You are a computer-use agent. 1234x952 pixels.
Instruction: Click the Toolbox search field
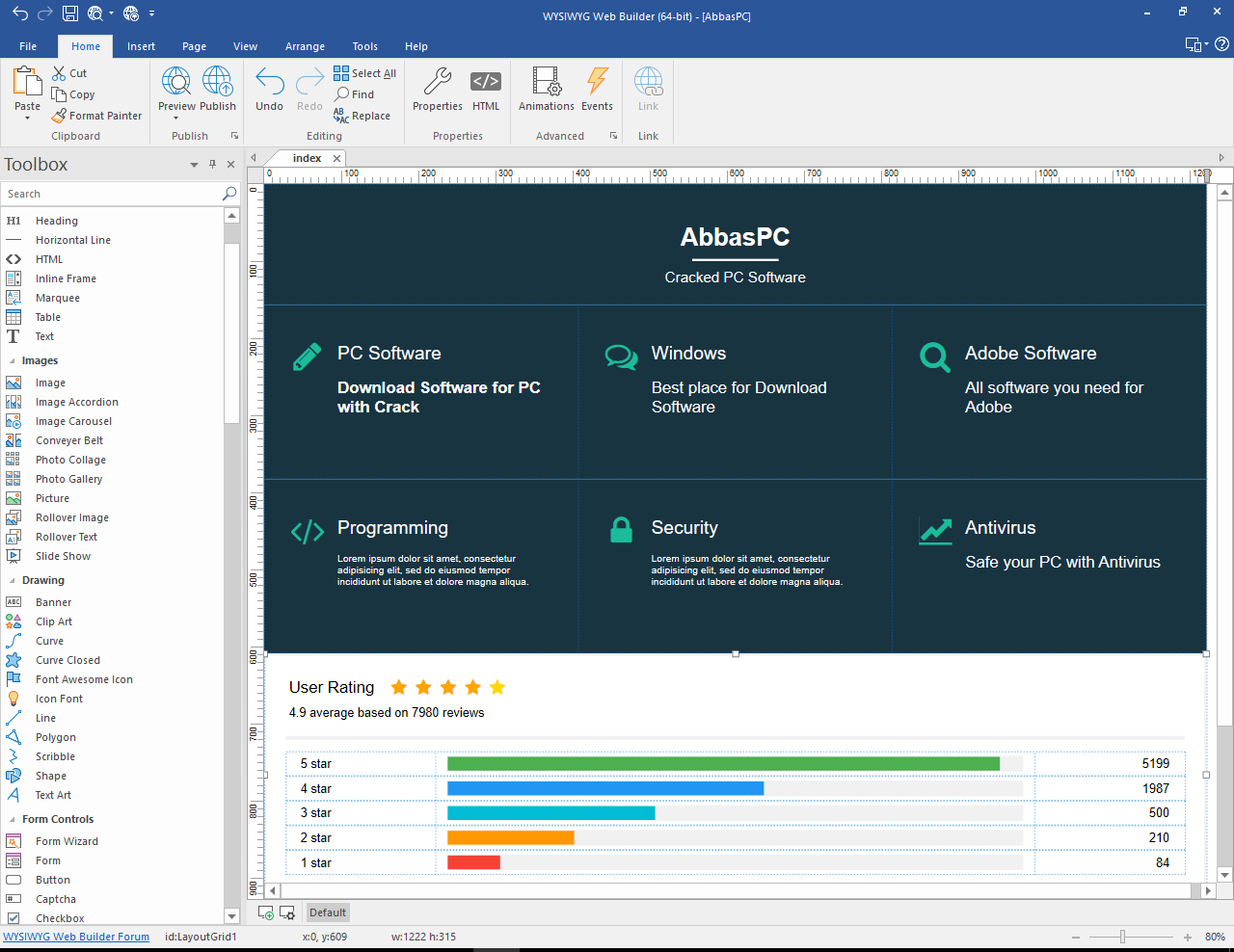[113, 194]
